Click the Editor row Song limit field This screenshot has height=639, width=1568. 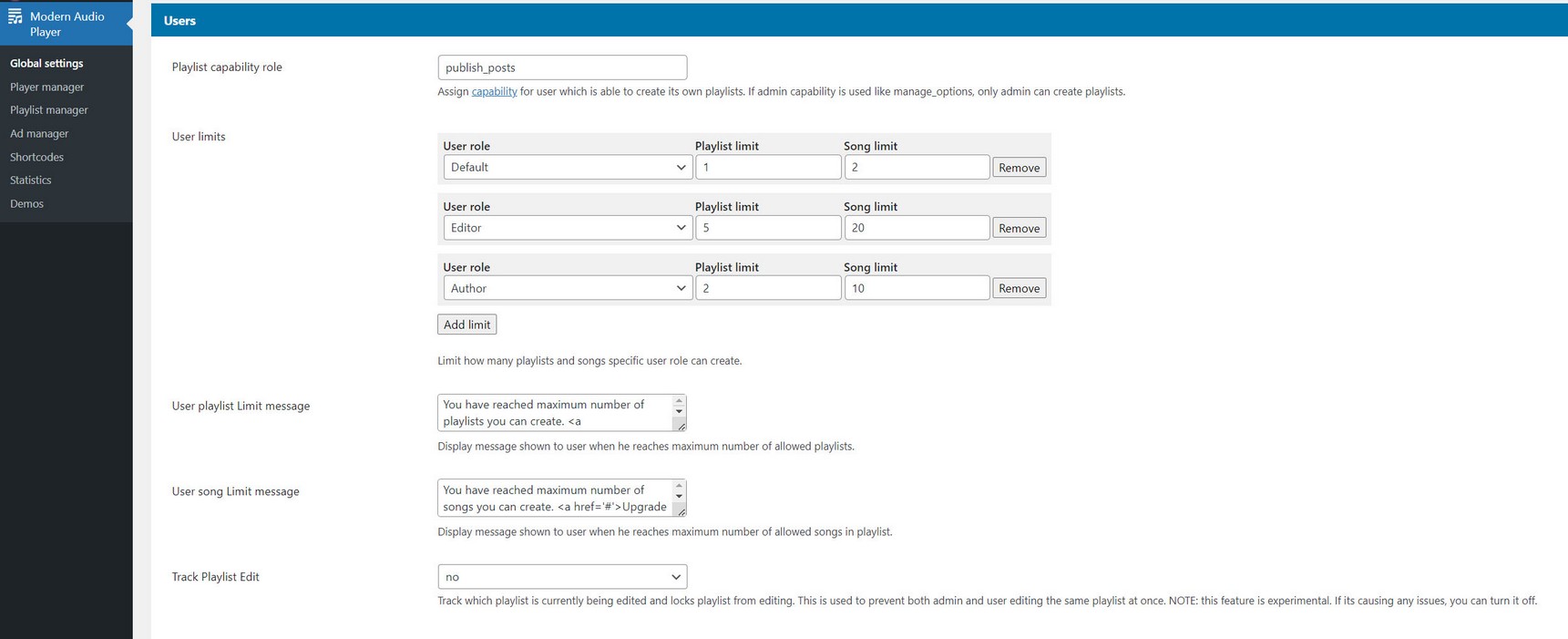point(916,228)
